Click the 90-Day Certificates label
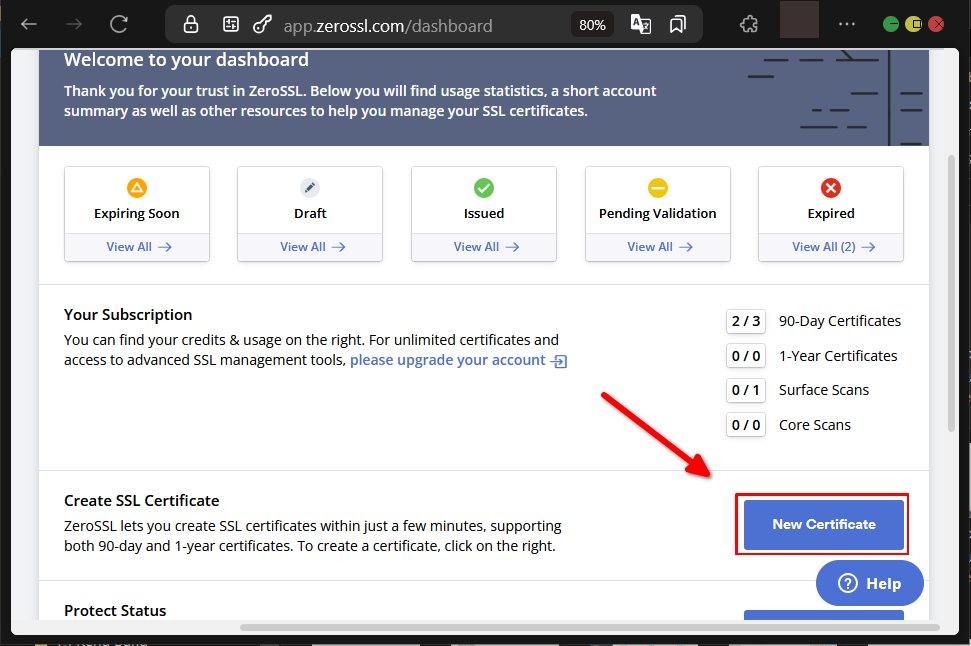This screenshot has width=971, height=646. (840, 321)
